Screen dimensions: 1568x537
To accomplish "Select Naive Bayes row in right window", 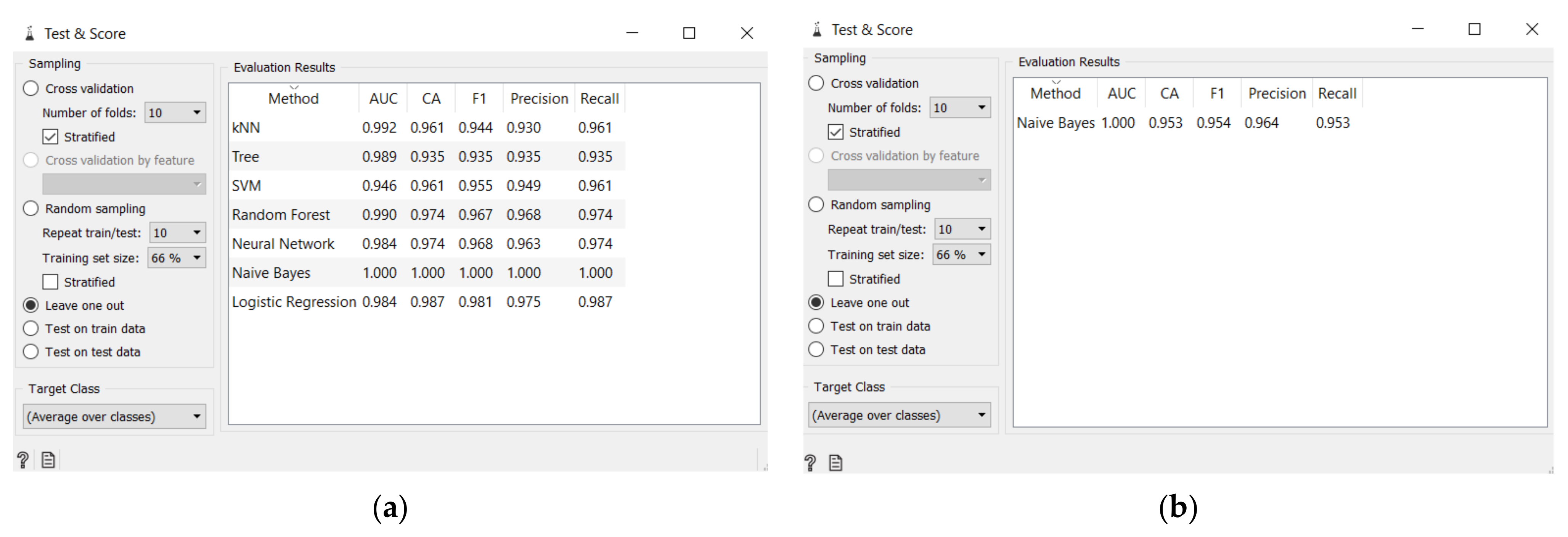I will [1056, 123].
